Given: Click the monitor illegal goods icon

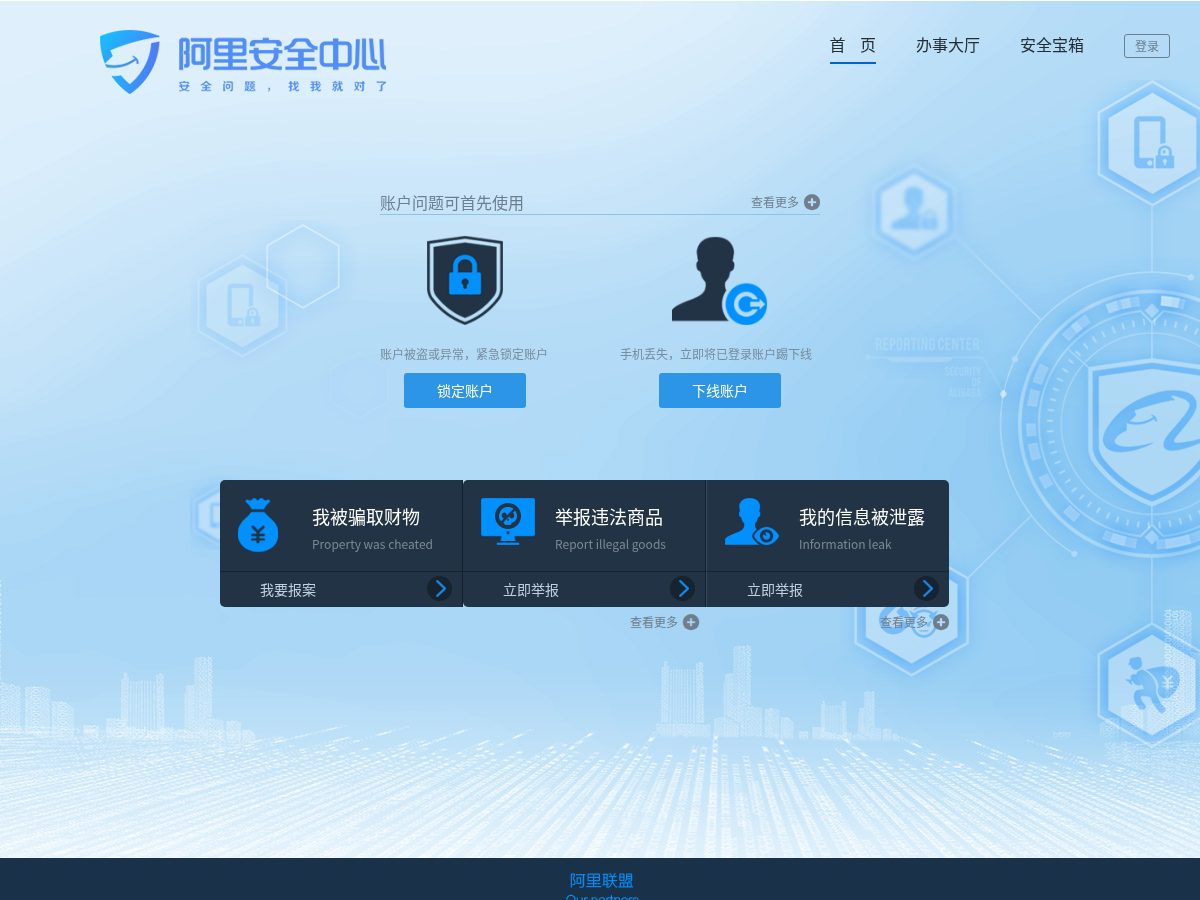Looking at the screenshot, I should [508, 521].
